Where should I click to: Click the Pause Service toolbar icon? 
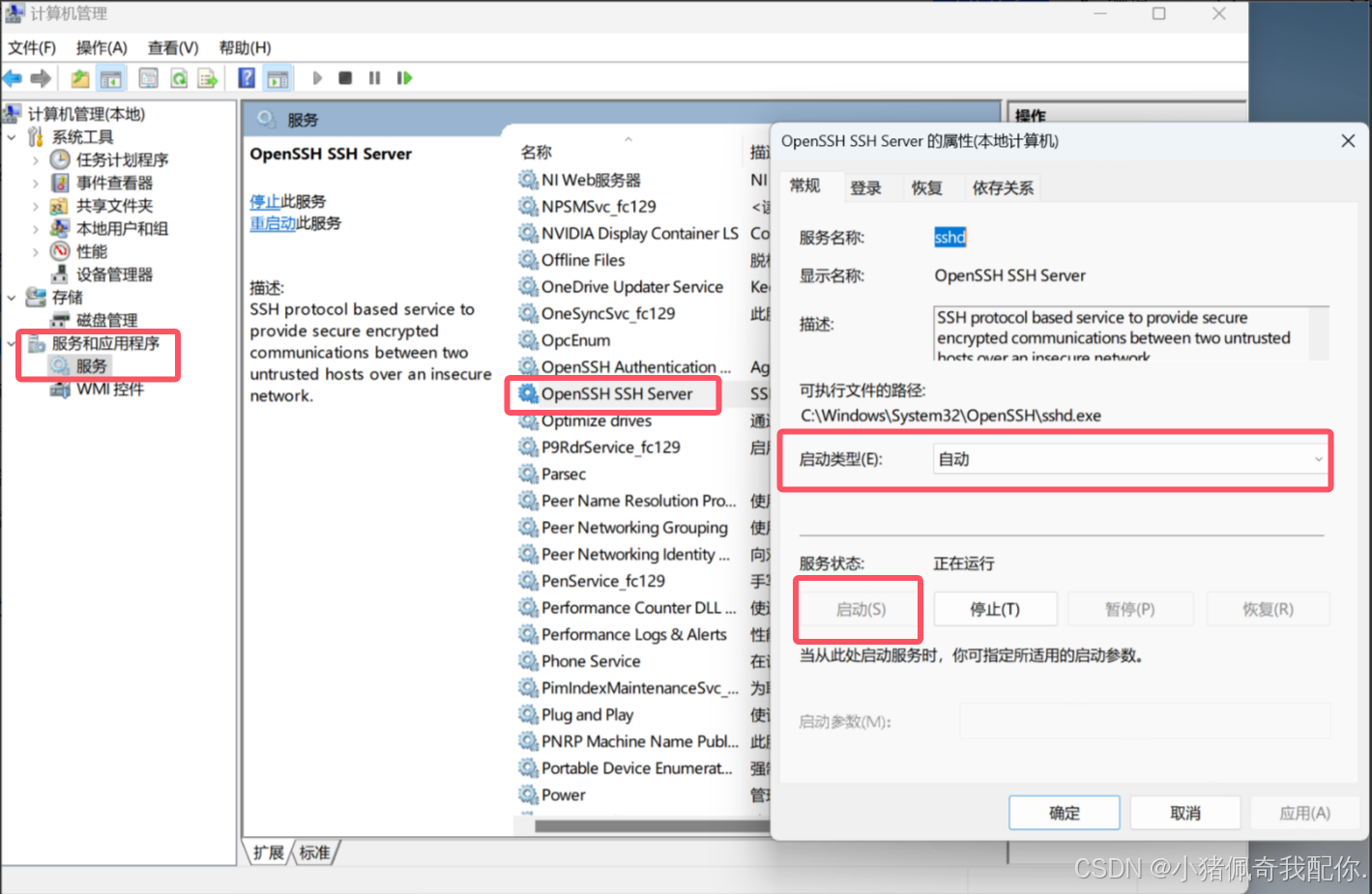(374, 77)
